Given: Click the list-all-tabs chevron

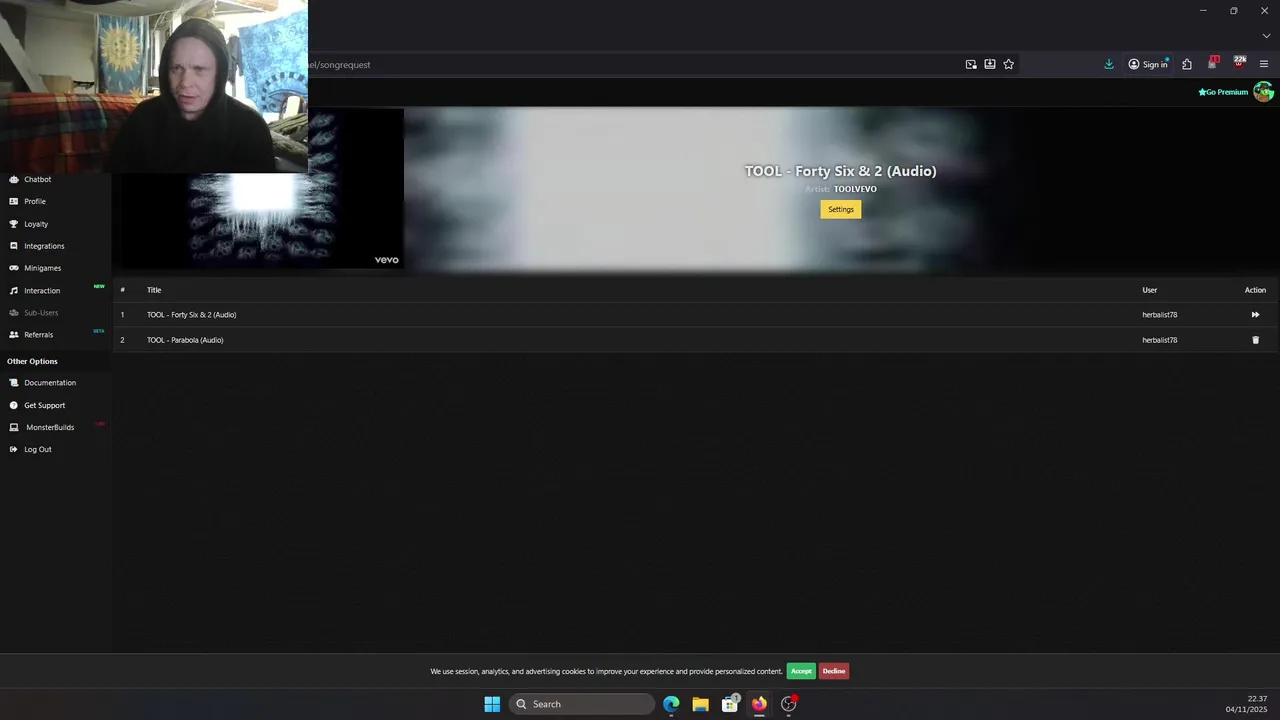Looking at the screenshot, I should [x=1266, y=36].
